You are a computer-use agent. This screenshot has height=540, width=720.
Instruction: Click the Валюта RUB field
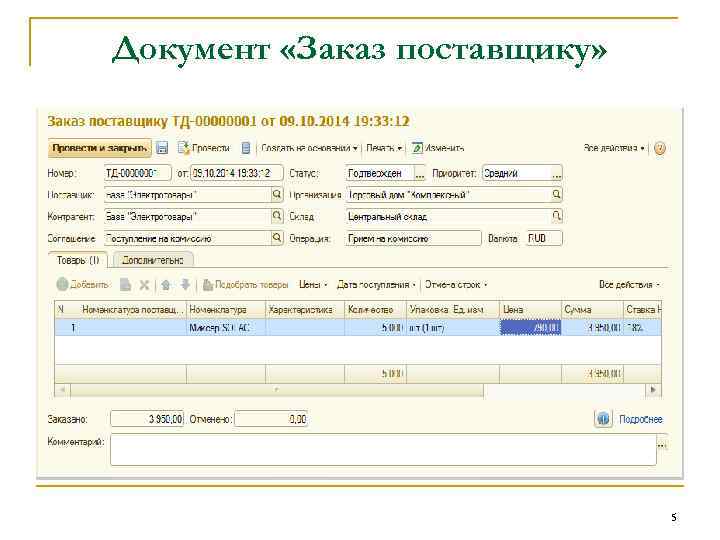(544, 238)
